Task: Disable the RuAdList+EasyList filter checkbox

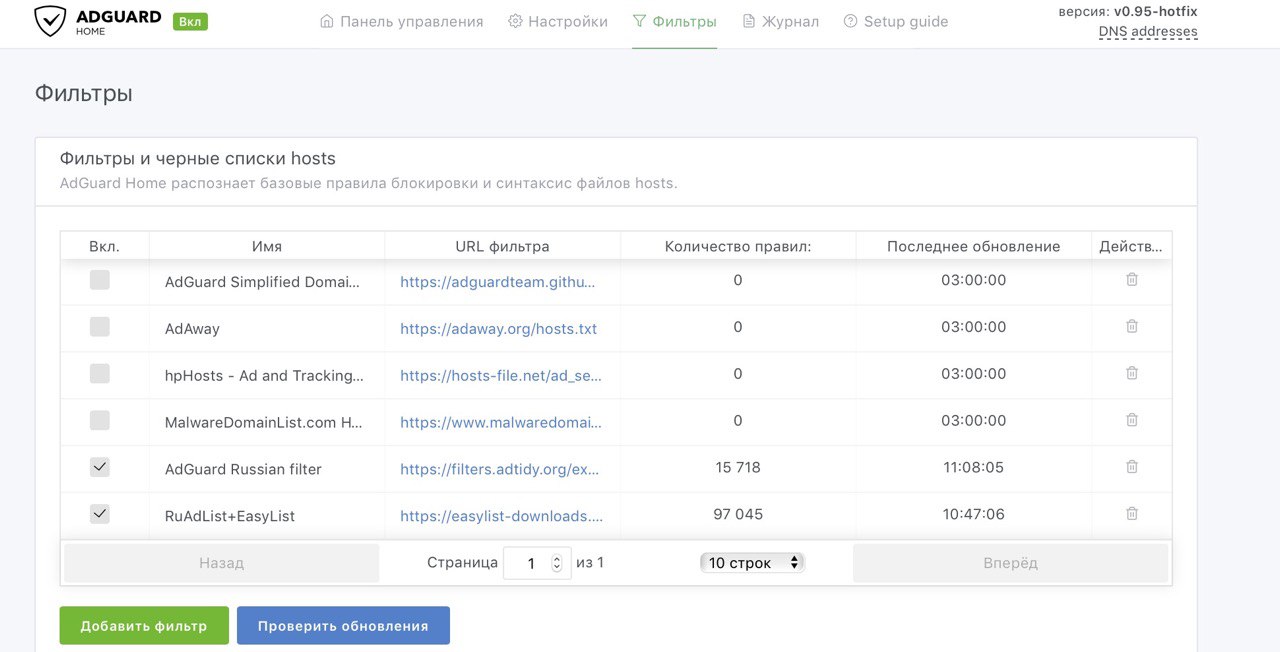Action: [x=99, y=514]
